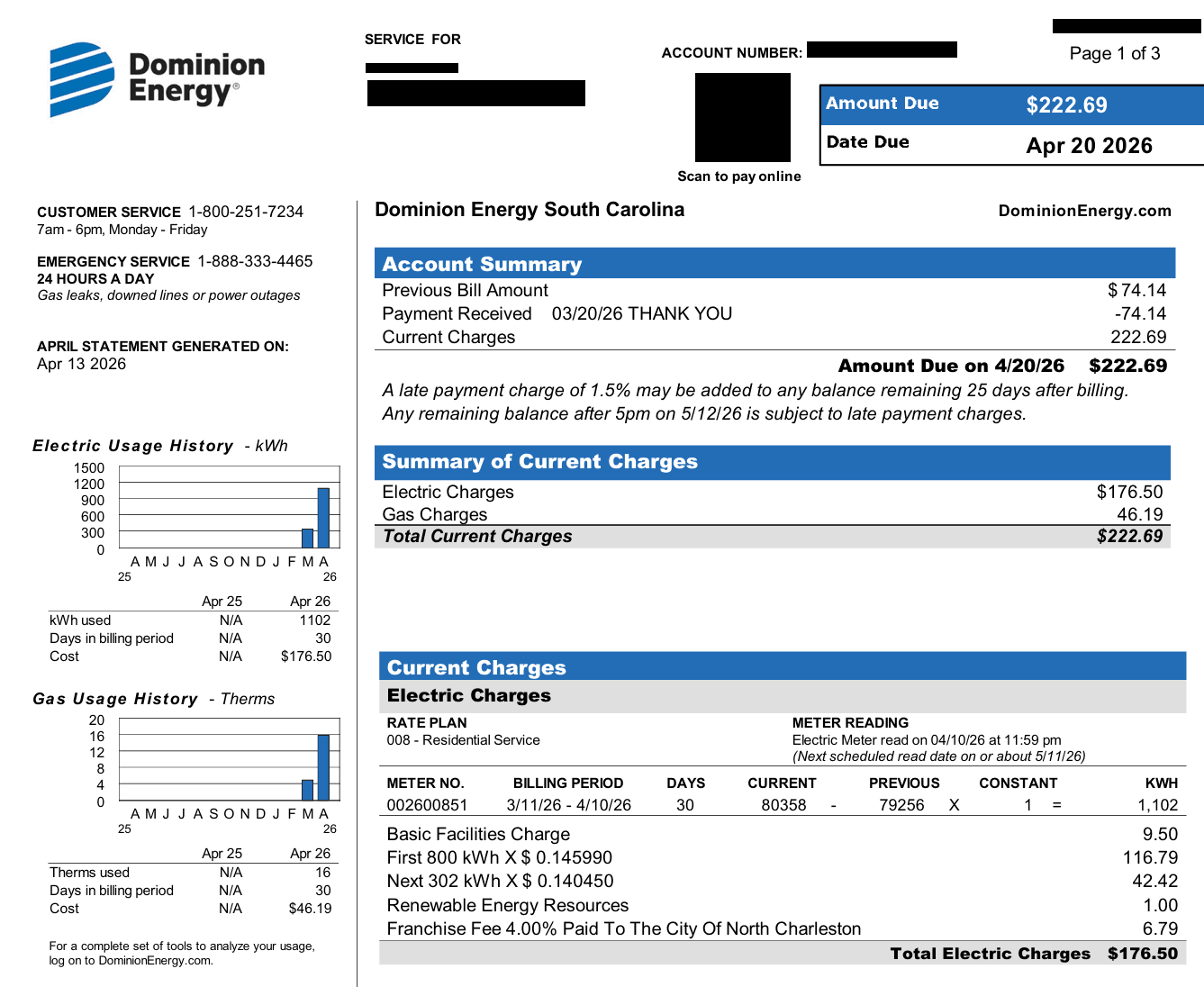Image resolution: width=1204 pixels, height=987 pixels.
Task: Select Franchise Fee 4.00% North Charleston line
Action: [x=783, y=928]
